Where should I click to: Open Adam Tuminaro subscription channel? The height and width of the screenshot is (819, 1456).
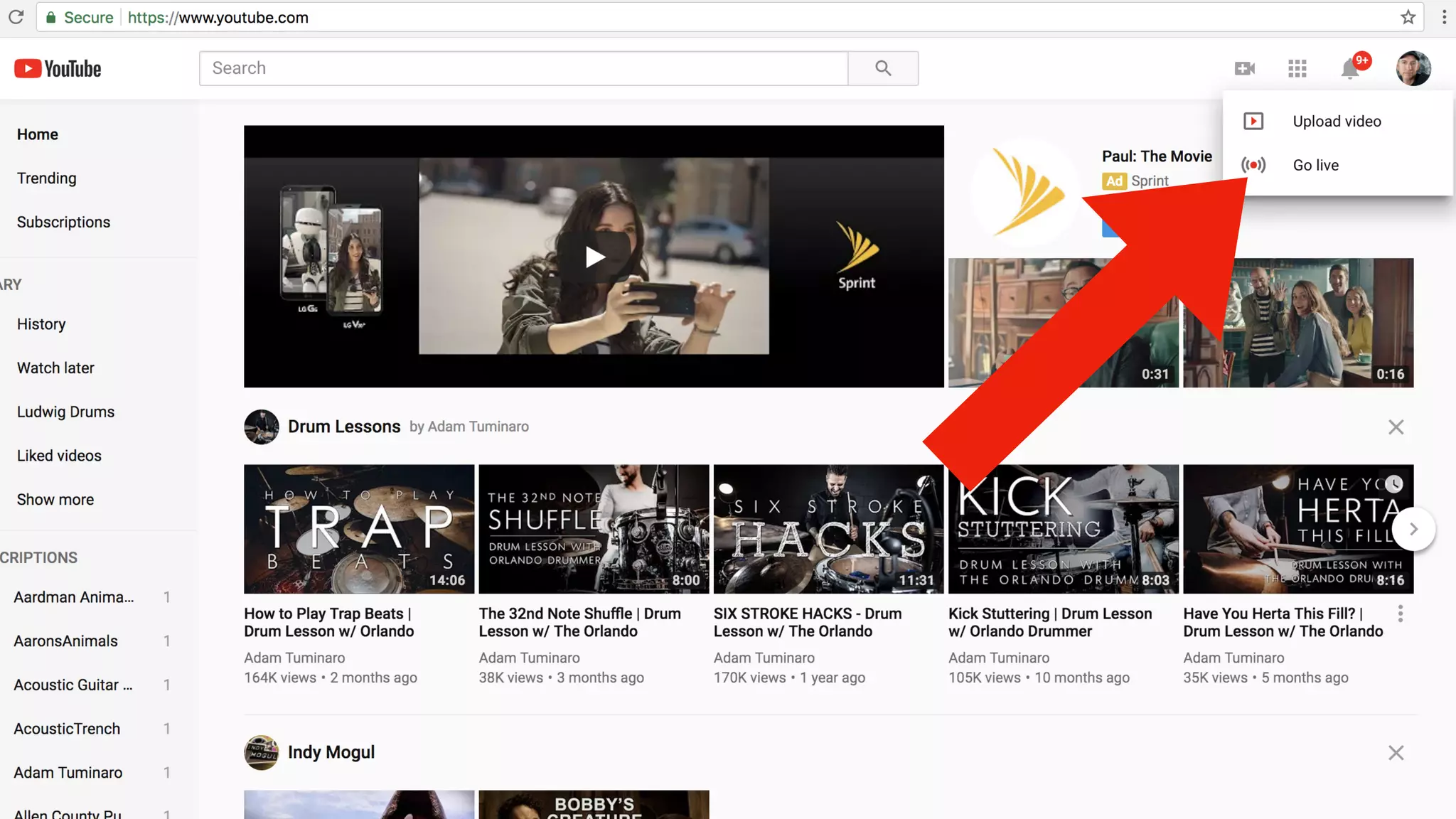68,773
